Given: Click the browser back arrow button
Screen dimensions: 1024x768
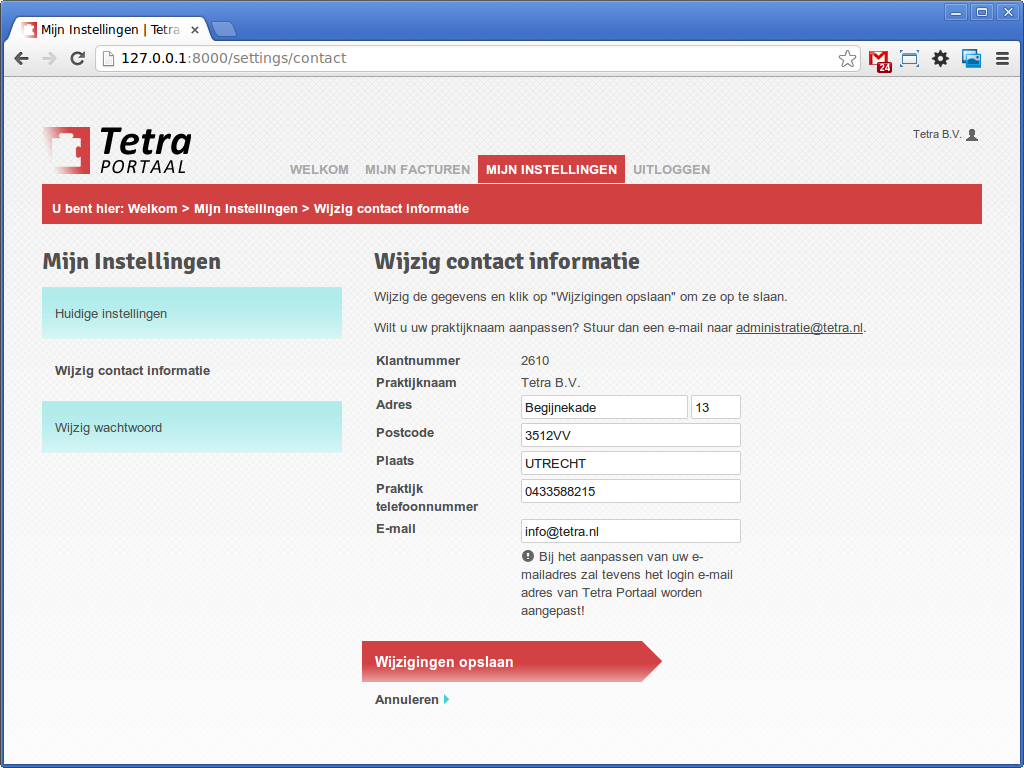Looking at the screenshot, I should [21, 59].
